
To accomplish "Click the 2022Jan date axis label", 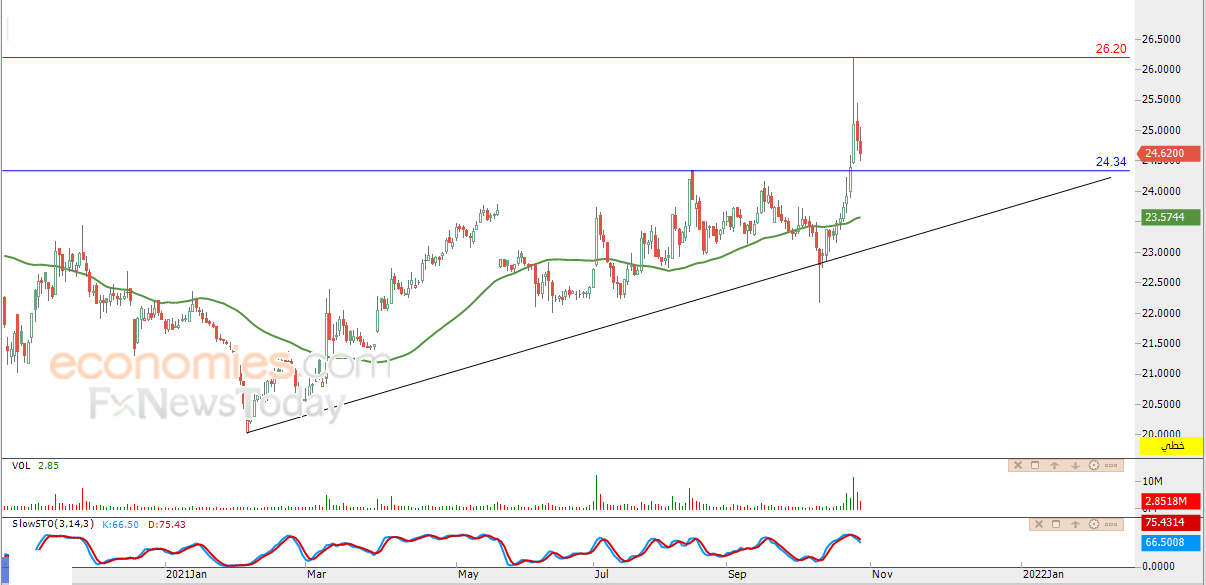I will coord(1042,574).
